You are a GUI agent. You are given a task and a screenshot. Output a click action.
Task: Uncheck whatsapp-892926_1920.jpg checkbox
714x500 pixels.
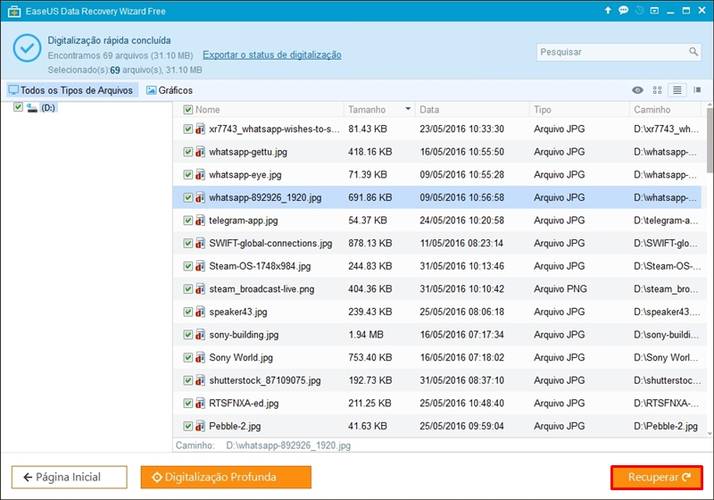[188, 197]
